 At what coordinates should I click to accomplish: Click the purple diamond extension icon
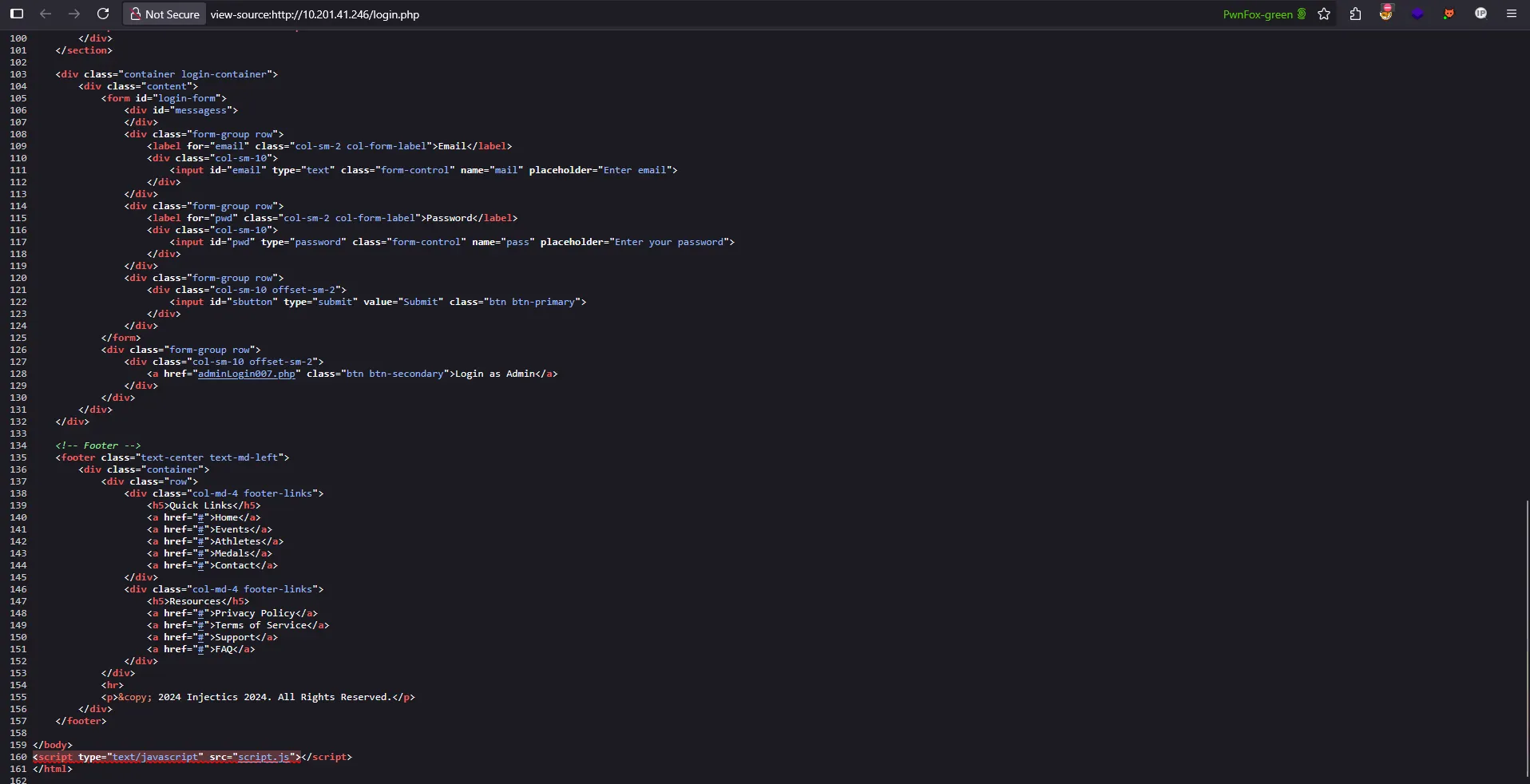pos(1418,14)
